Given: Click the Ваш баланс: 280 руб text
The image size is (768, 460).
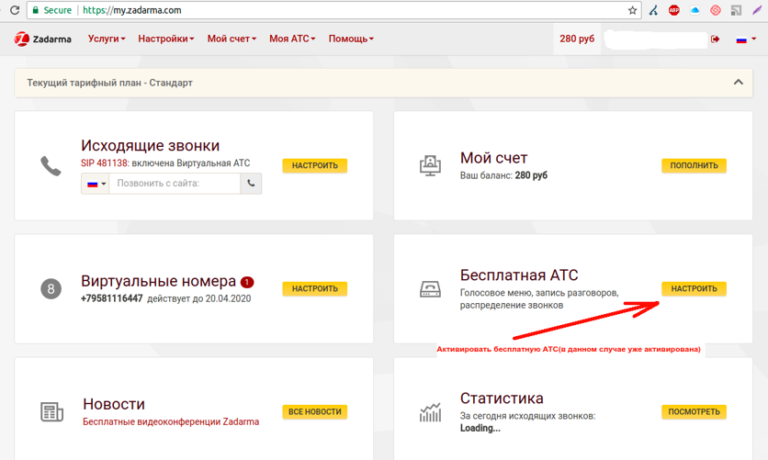Looking at the screenshot, I should pos(504,175).
